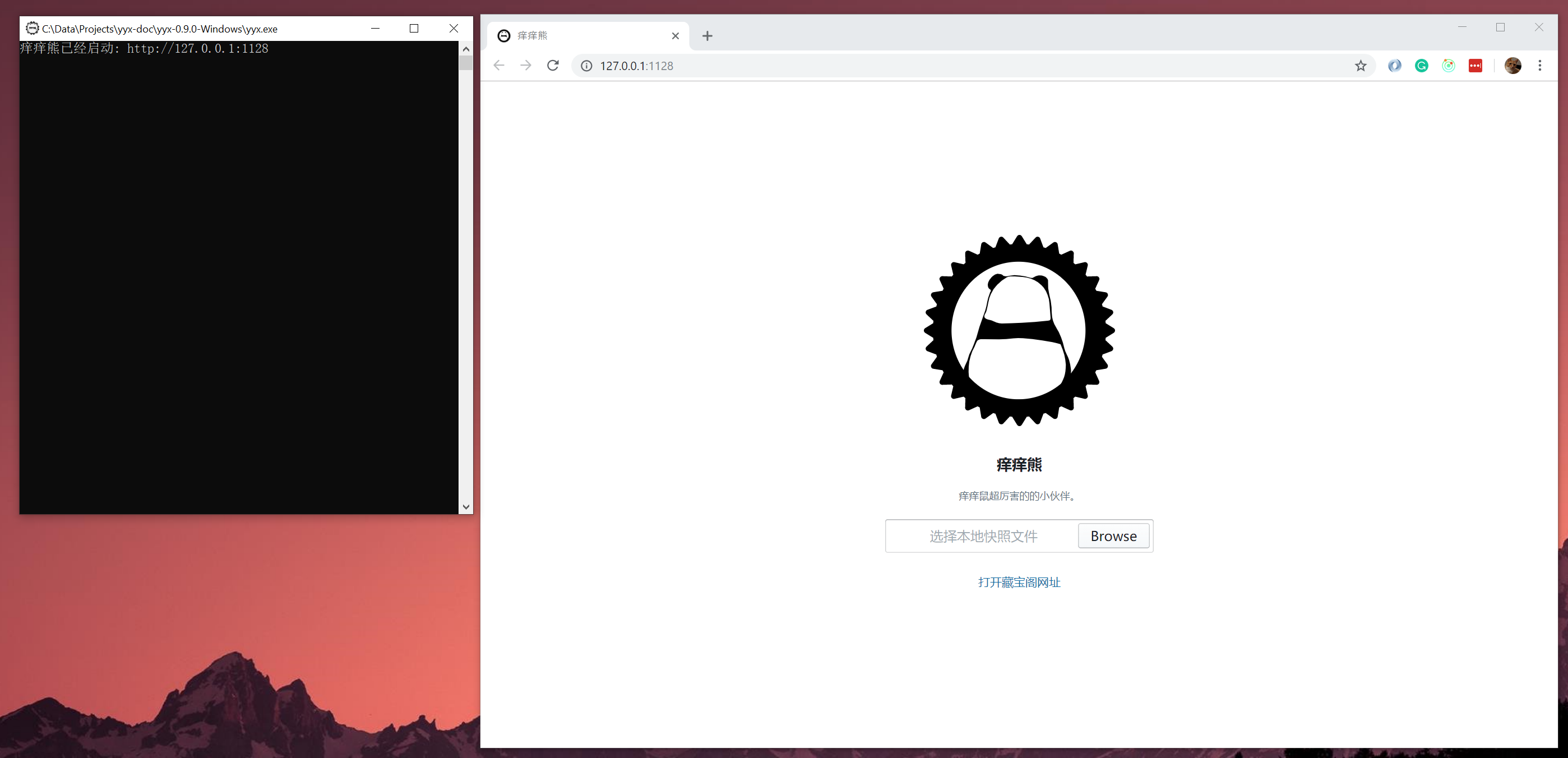Screen dimensions: 1568x758
Task: Click the colorful ring extension icon
Action: point(1448,66)
